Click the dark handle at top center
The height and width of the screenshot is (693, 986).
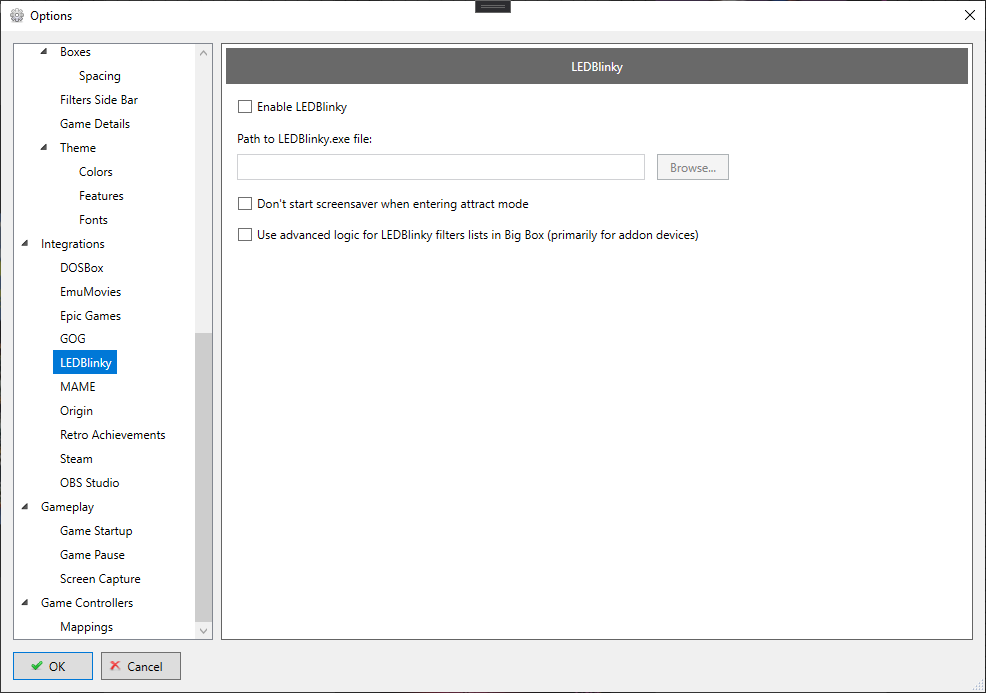point(493,6)
